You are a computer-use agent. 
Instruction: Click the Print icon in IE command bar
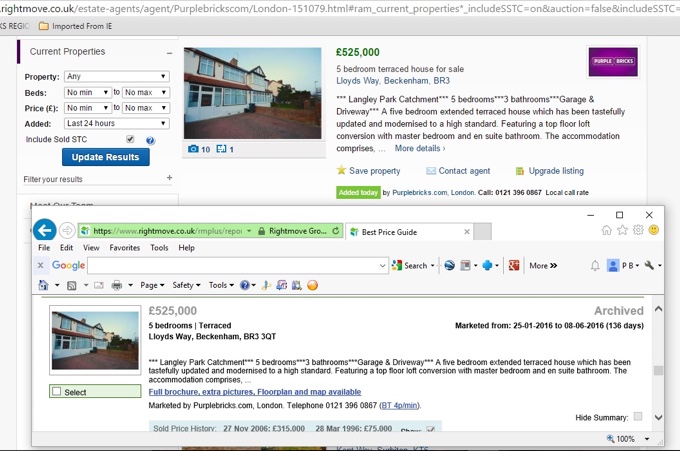[117, 285]
